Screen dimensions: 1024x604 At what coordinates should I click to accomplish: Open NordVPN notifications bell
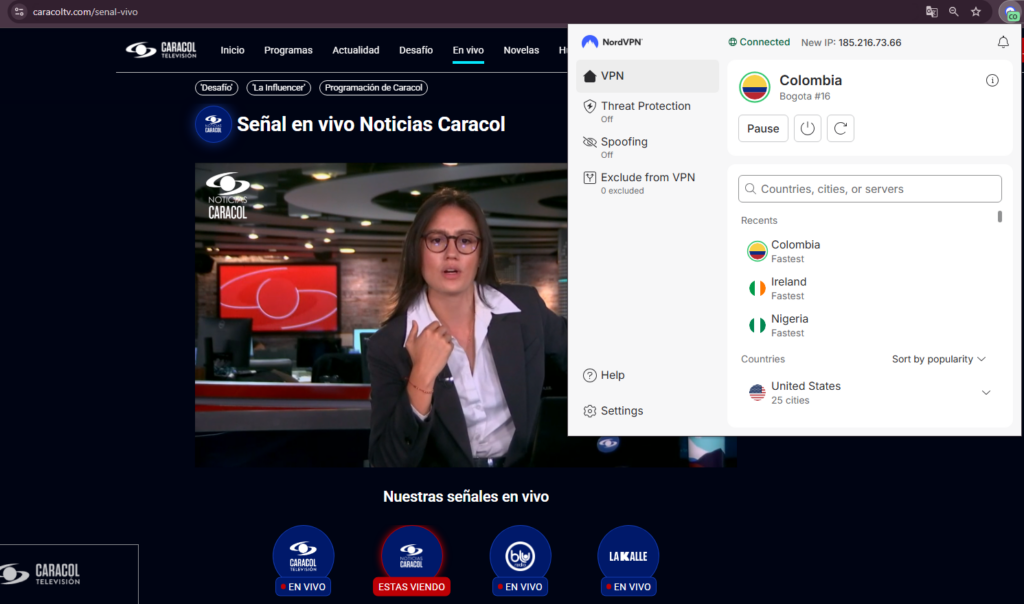[x=1003, y=42]
